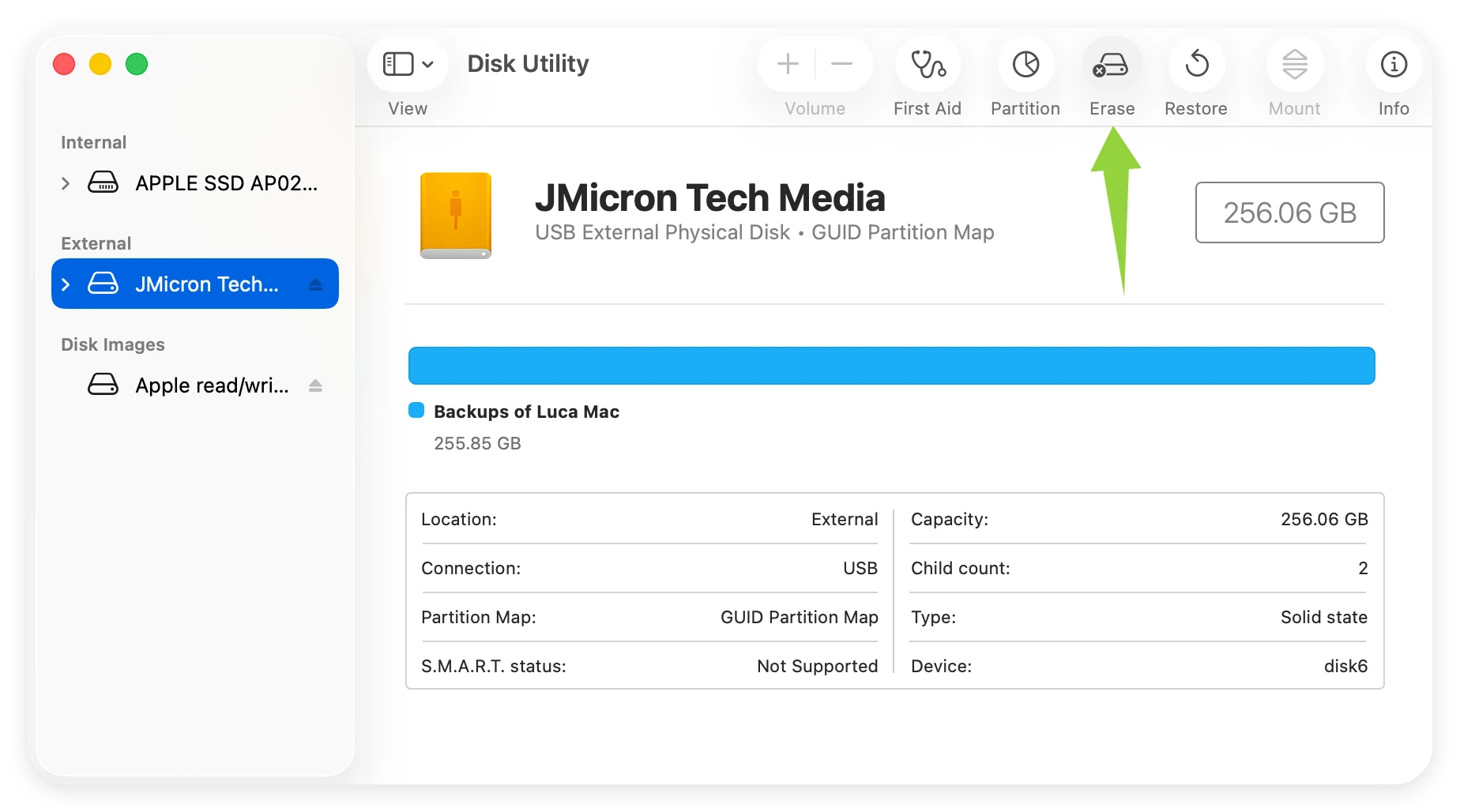
Task: Expand the APPLE SSD internal disk
Action: coord(66,183)
